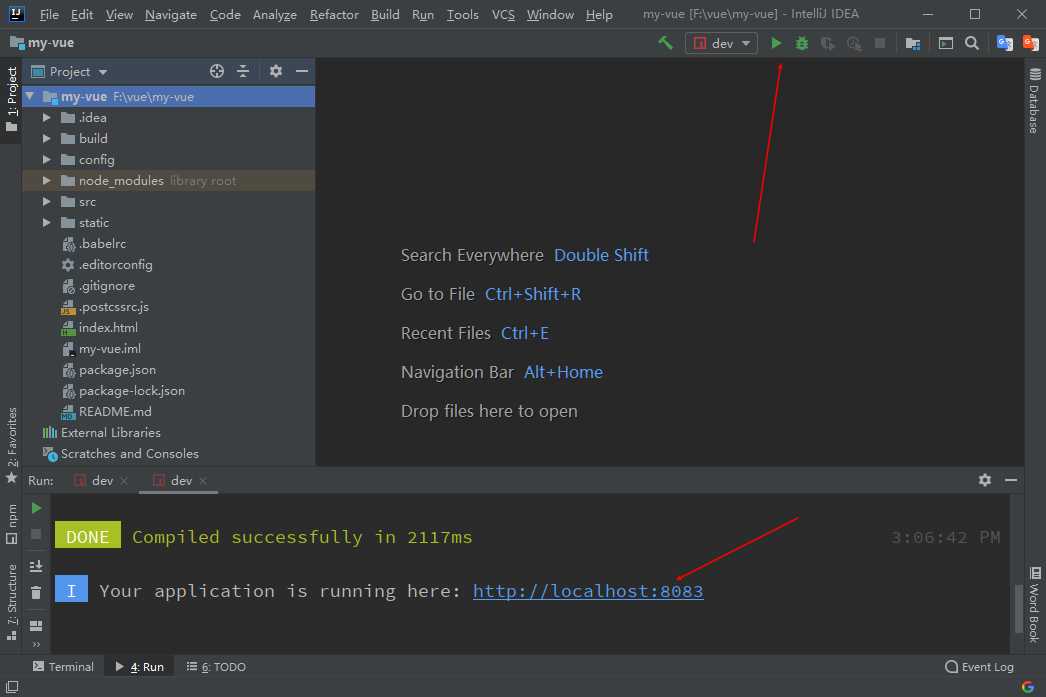
Task: Click the locate target crosshair in Project panel
Action: point(217,71)
